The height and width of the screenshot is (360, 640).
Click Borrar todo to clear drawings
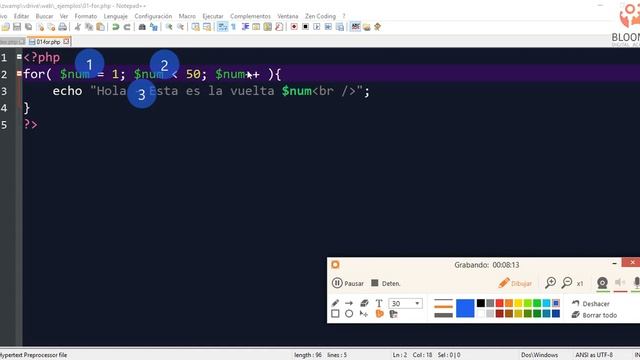pyautogui.click(x=594, y=315)
